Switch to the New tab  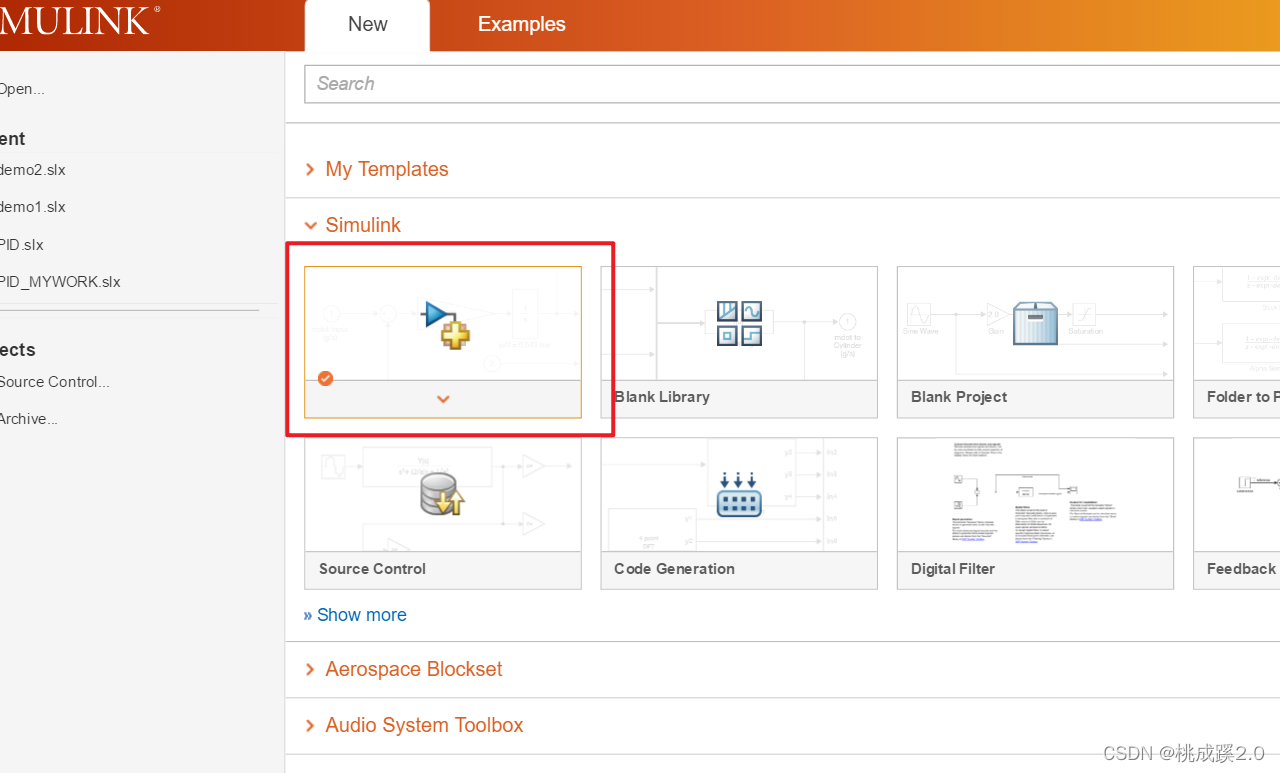(367, 25)
